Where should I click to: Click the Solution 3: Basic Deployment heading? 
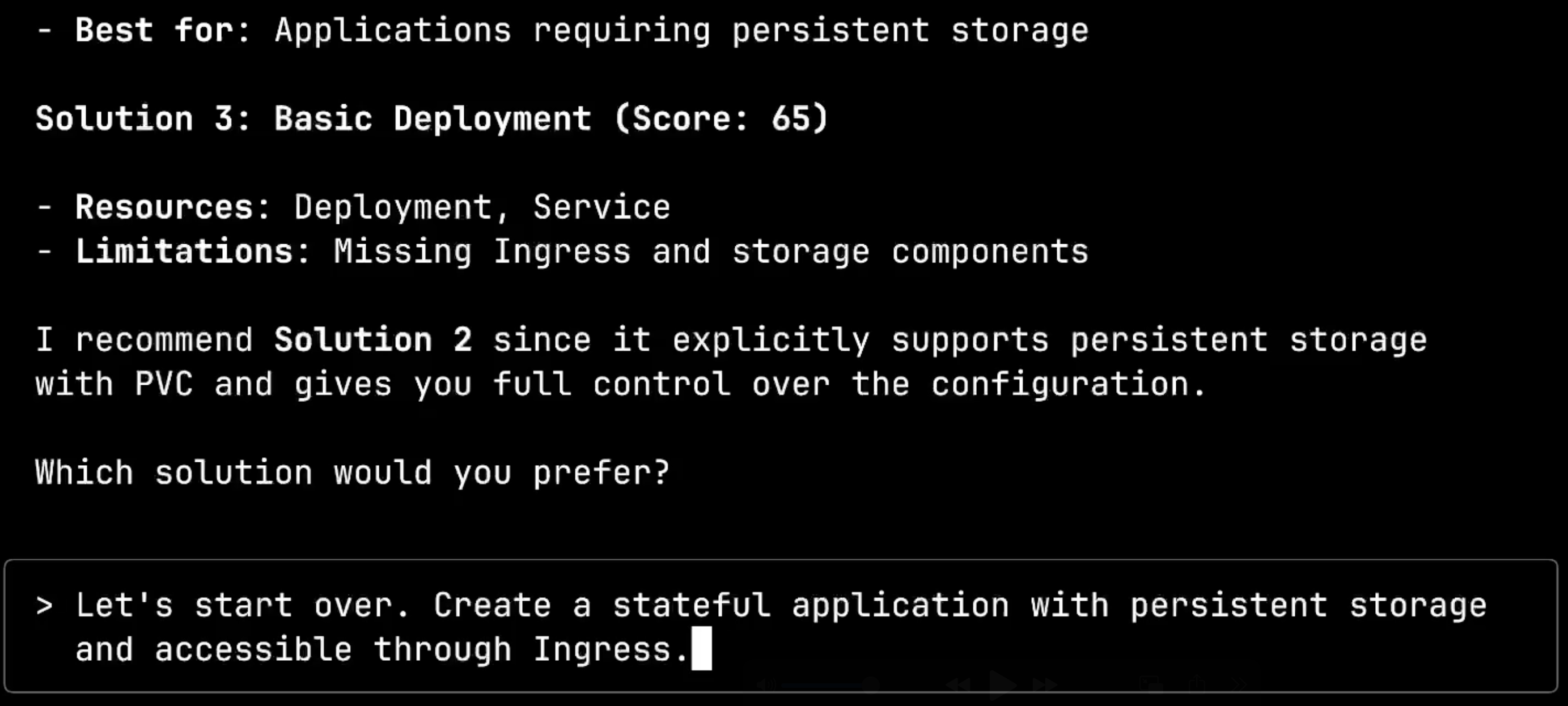[432, 118]
